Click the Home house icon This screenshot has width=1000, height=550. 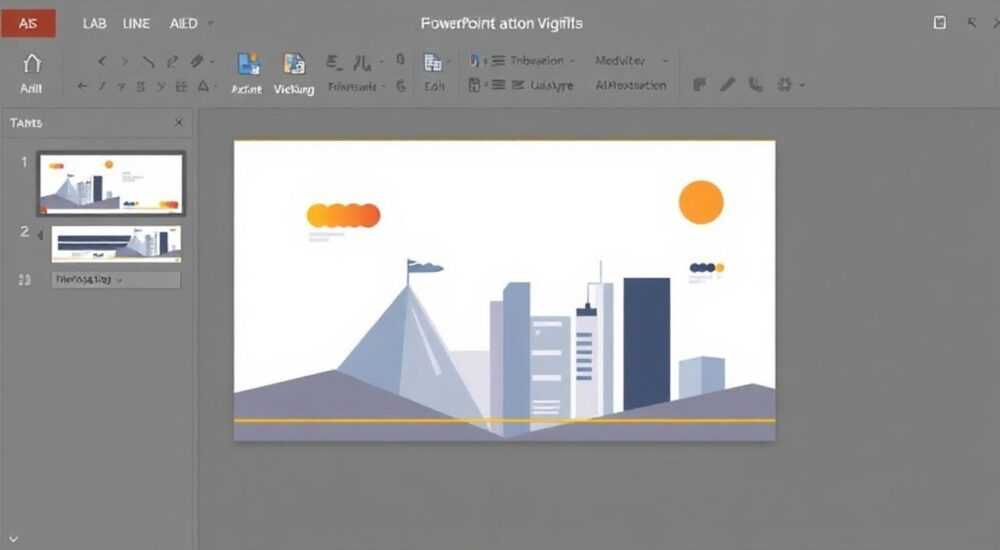[31, 63]
